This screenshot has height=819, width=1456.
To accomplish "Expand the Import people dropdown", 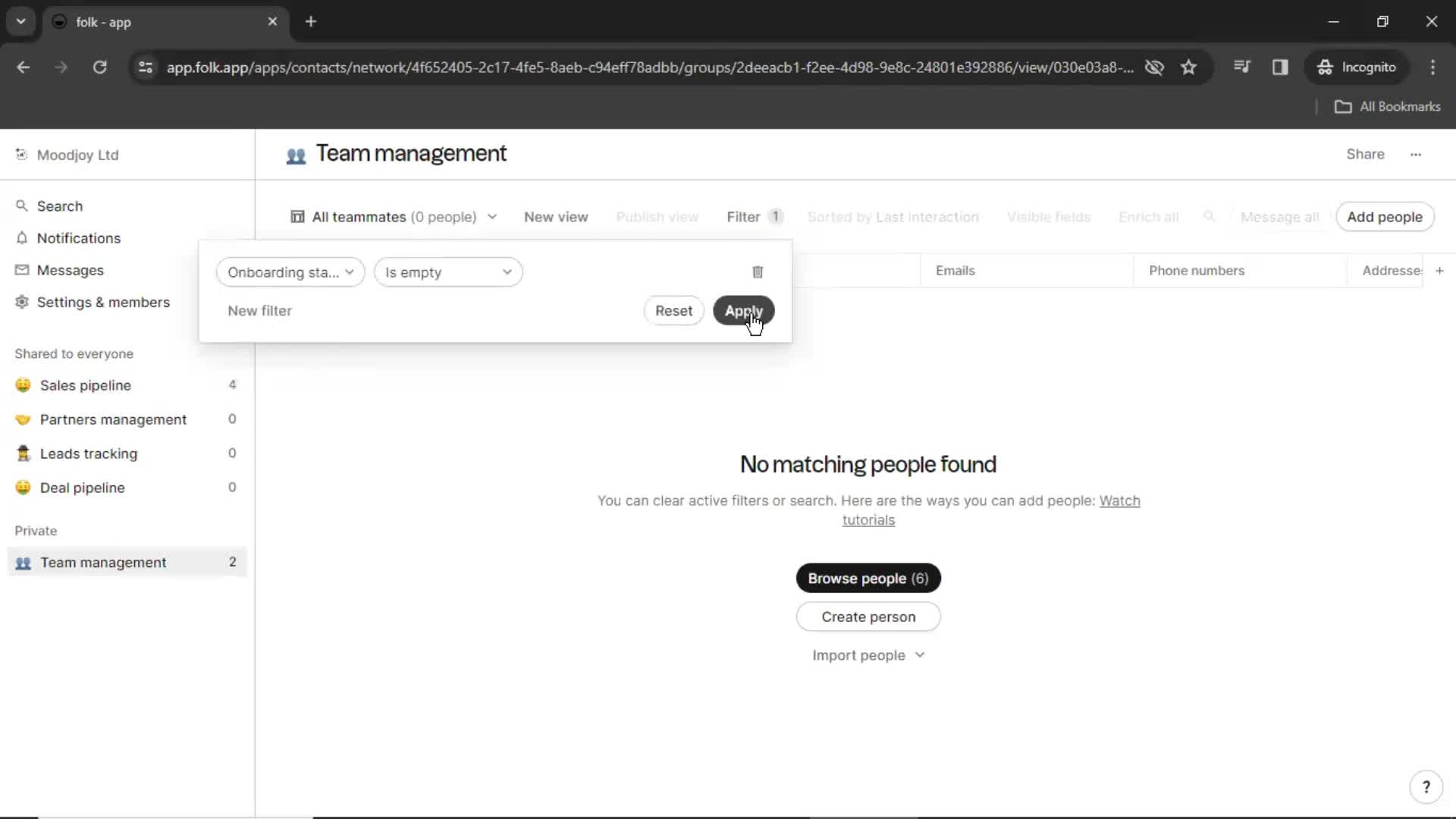I will coord(868,655).
